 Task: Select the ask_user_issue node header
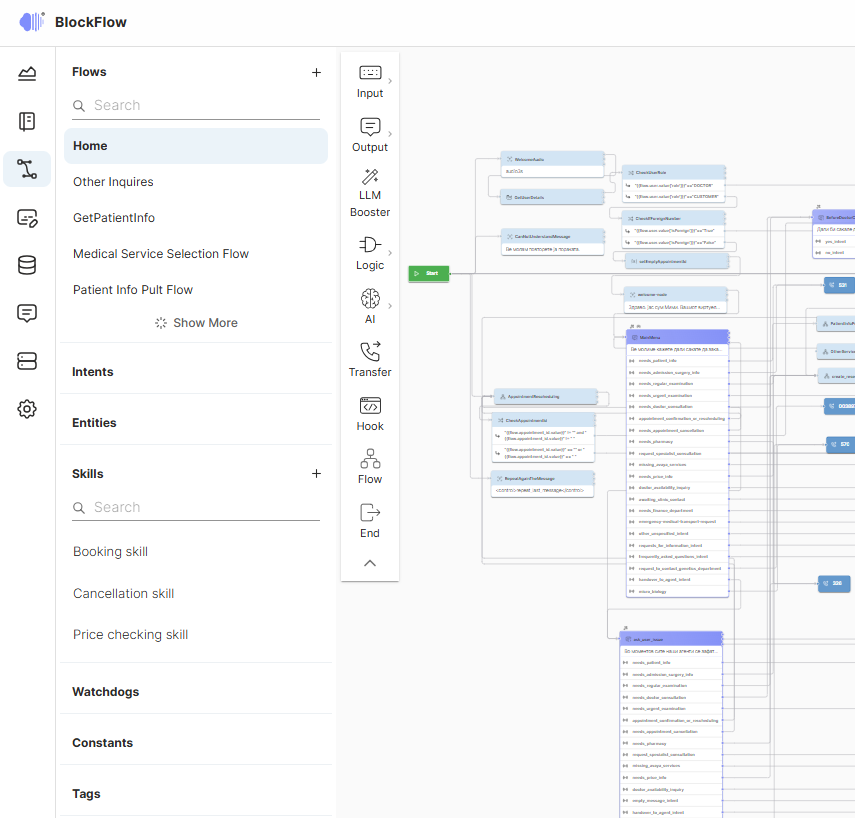671,639
